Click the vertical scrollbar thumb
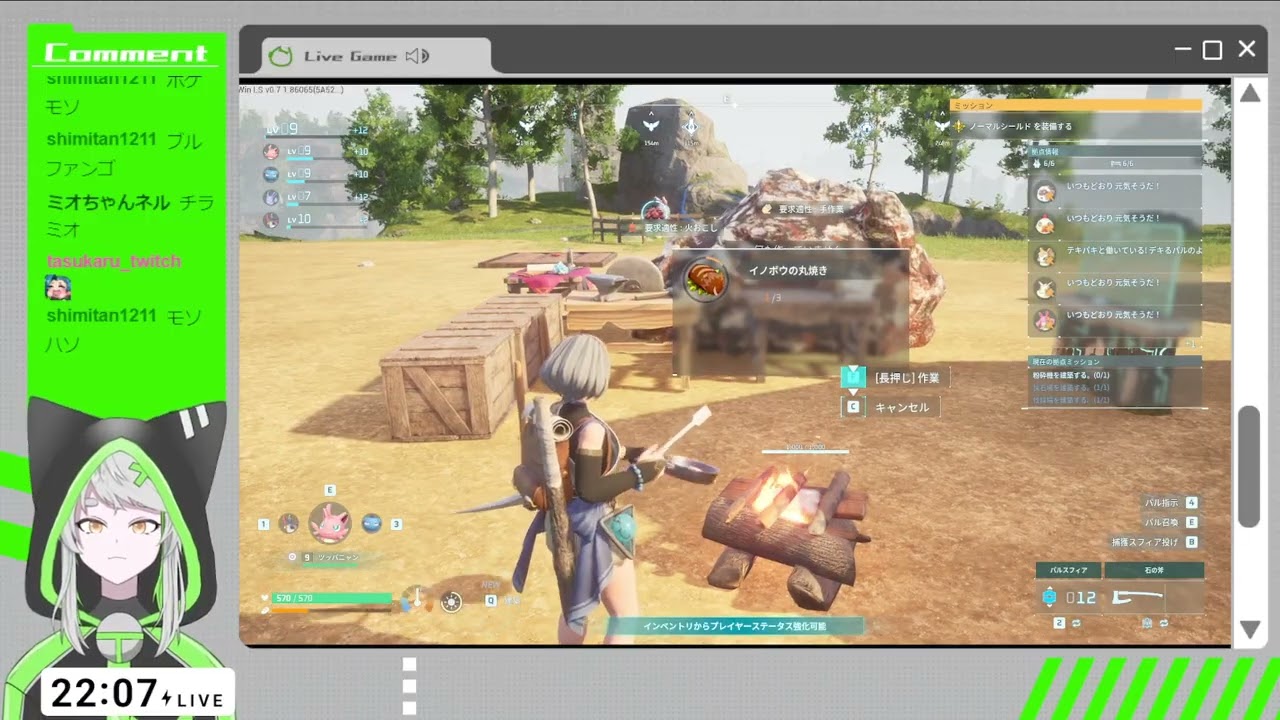This screenshot has height=720, width=1280. (x=1249, y=466)
